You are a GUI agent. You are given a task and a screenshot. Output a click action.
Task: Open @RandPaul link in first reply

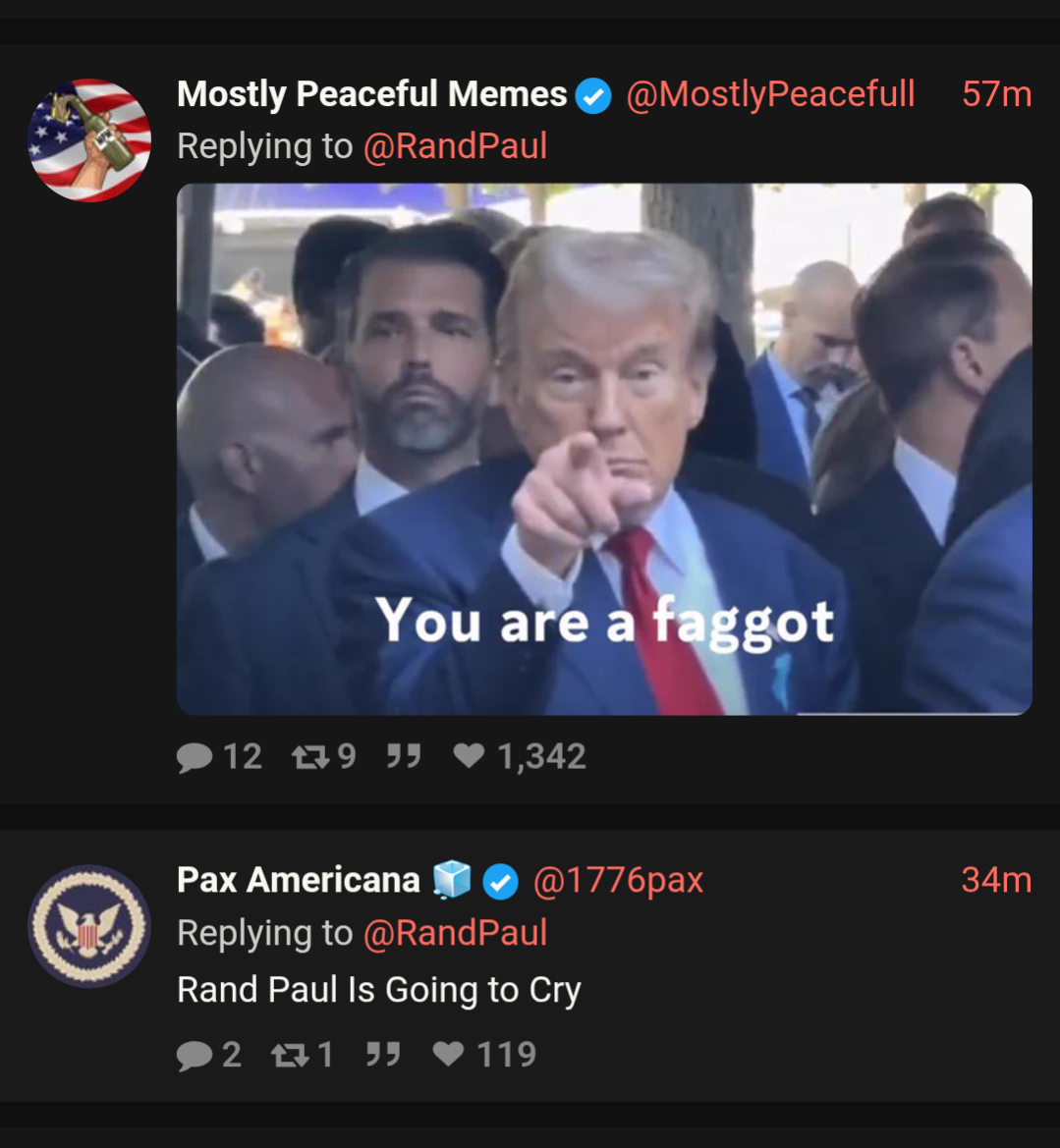pos(455,145)
